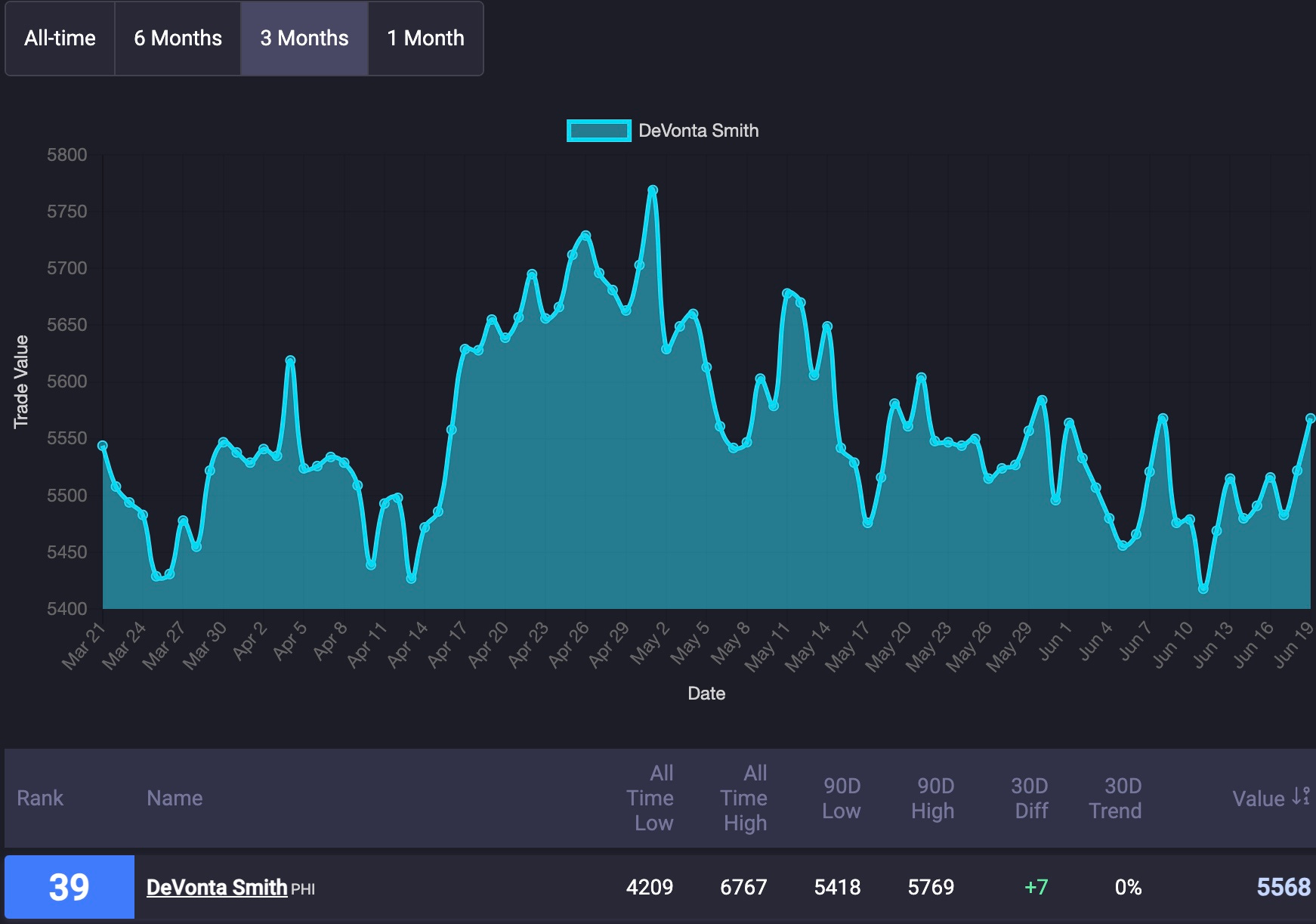This screenshot has height=924, width=1316.
Task: Click the 90D high value 5769
Action: click(x=931, y=887)
